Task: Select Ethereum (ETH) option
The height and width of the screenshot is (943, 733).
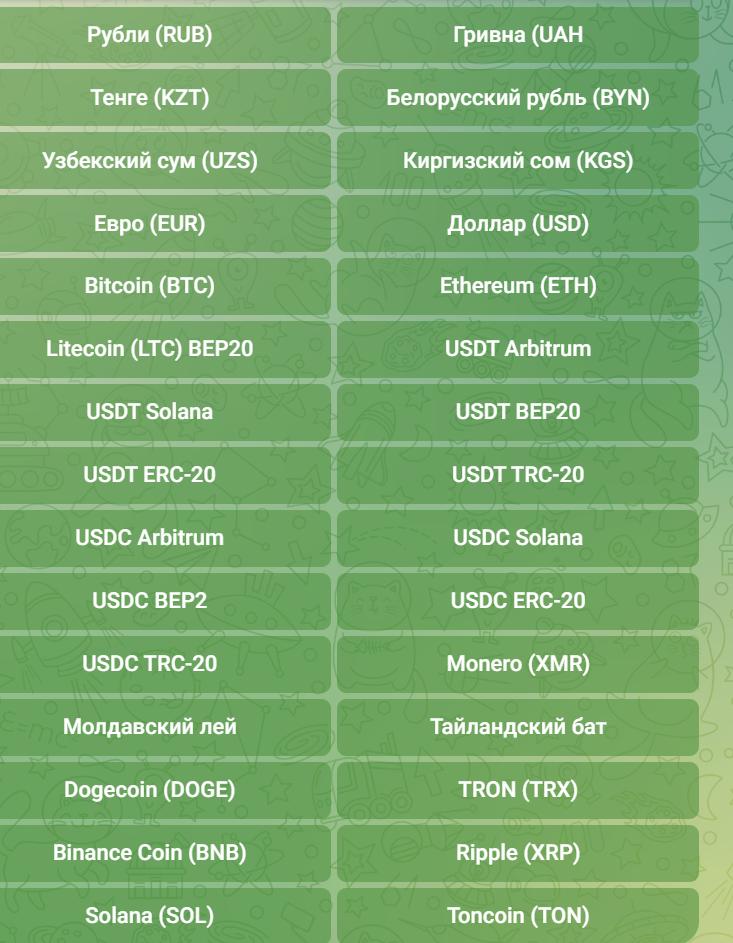Action: (x=518, y=287)
